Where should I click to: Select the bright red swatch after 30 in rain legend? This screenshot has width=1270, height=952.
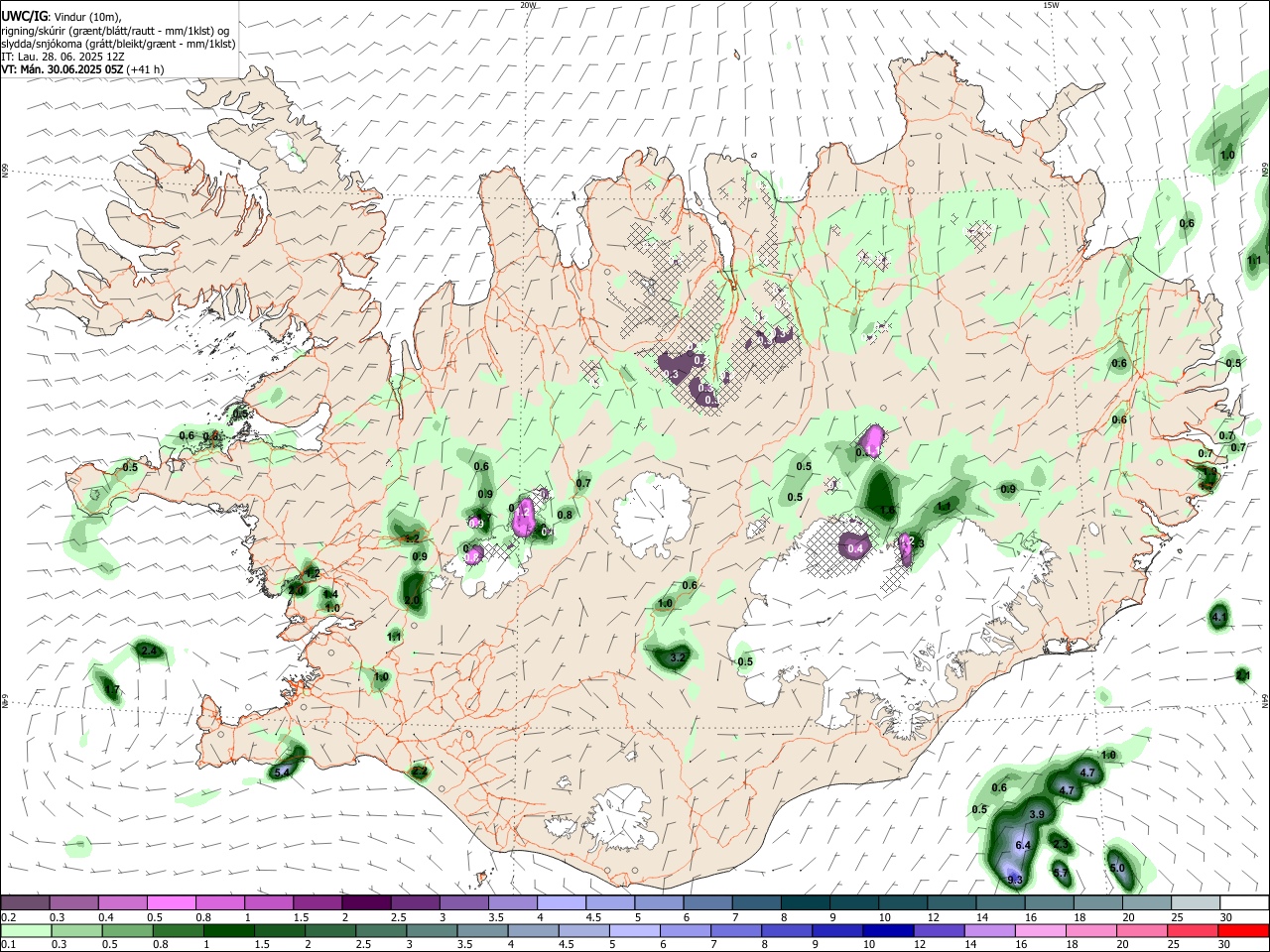pyautogui.click(x=1244, y=930)
